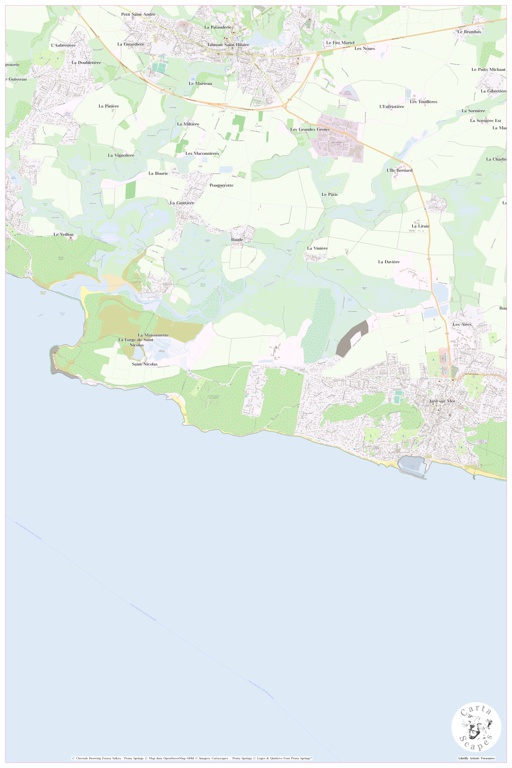Select the Le Marteau place label

200,84
